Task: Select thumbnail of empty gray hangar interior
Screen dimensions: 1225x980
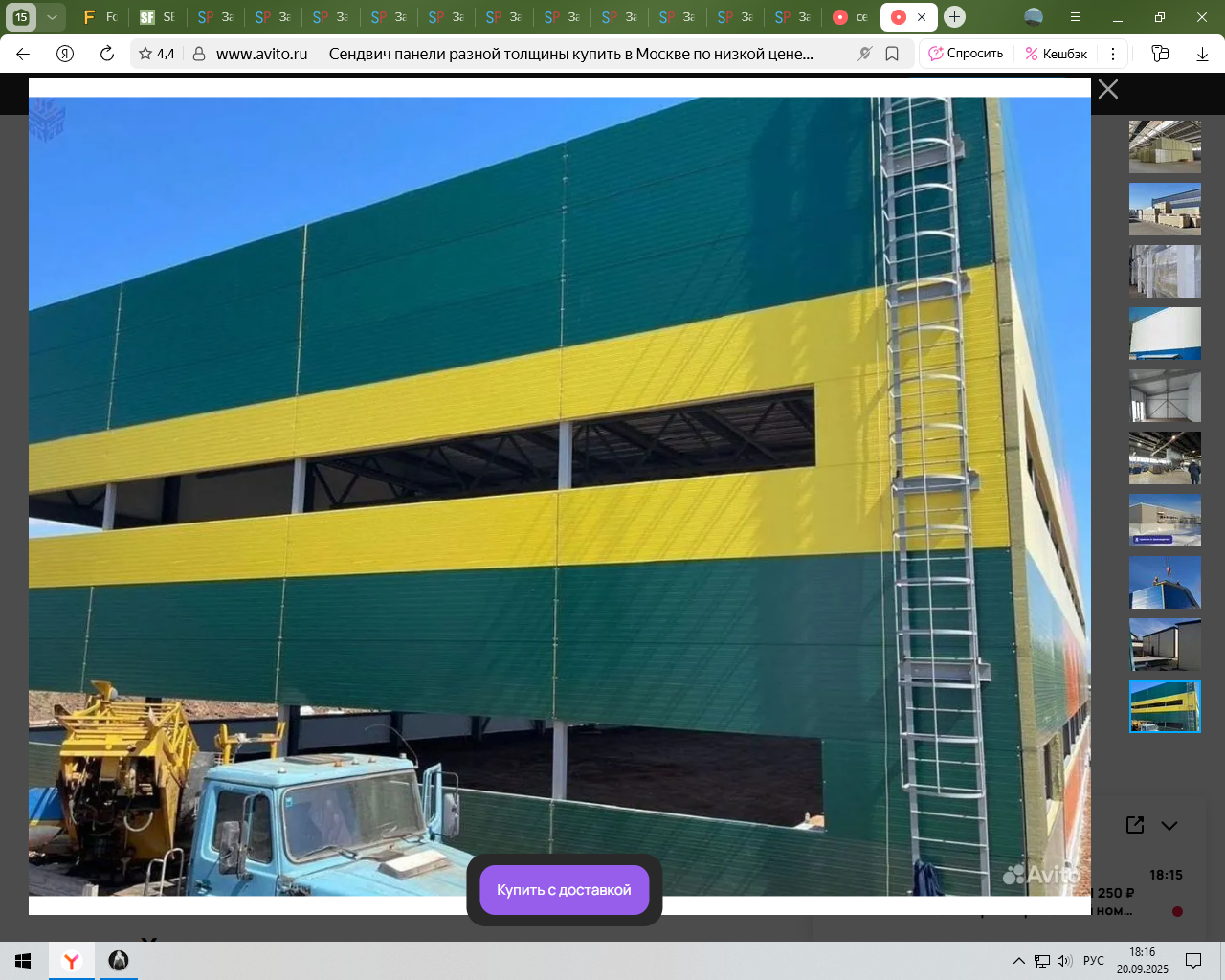Action: [1165, 395]
